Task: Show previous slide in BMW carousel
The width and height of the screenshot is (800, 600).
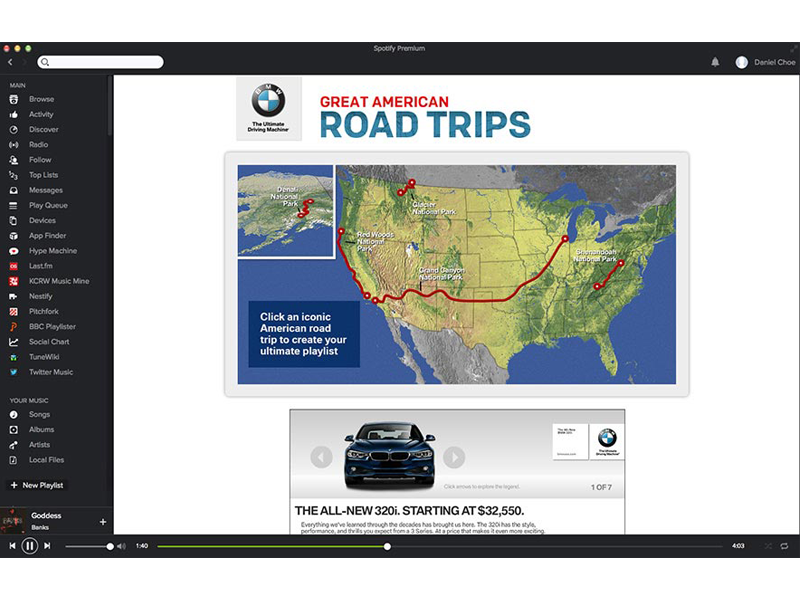Action: (321, 457)
